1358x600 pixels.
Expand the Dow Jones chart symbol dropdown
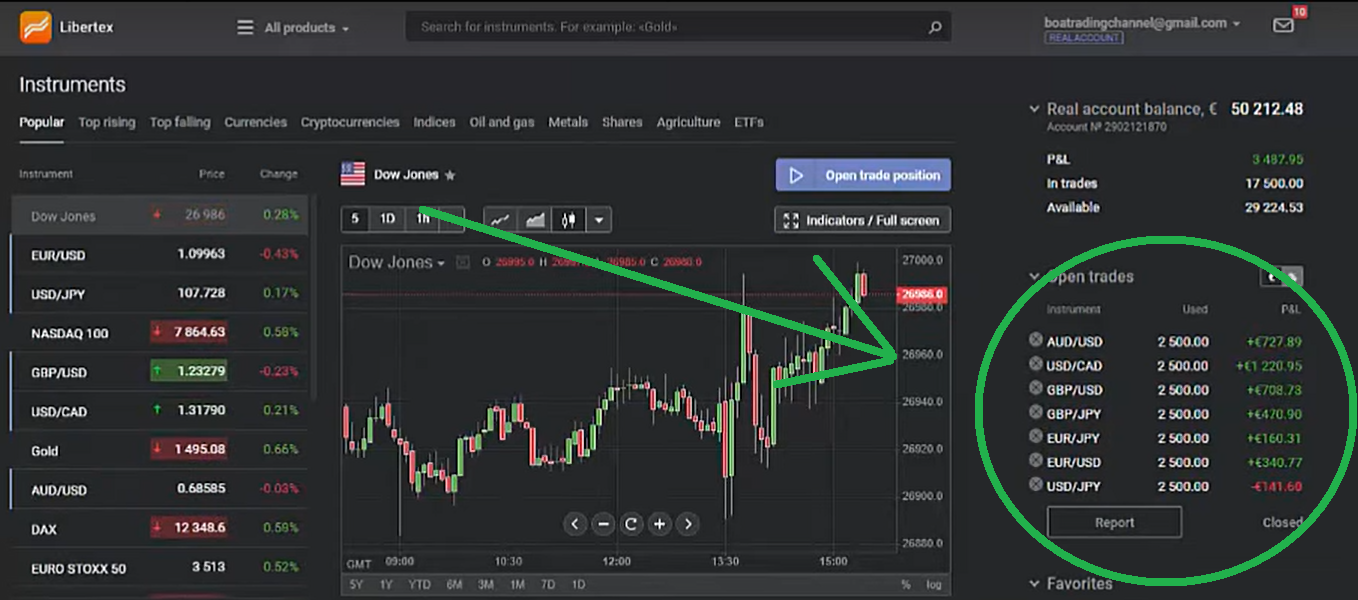[397, 262]
